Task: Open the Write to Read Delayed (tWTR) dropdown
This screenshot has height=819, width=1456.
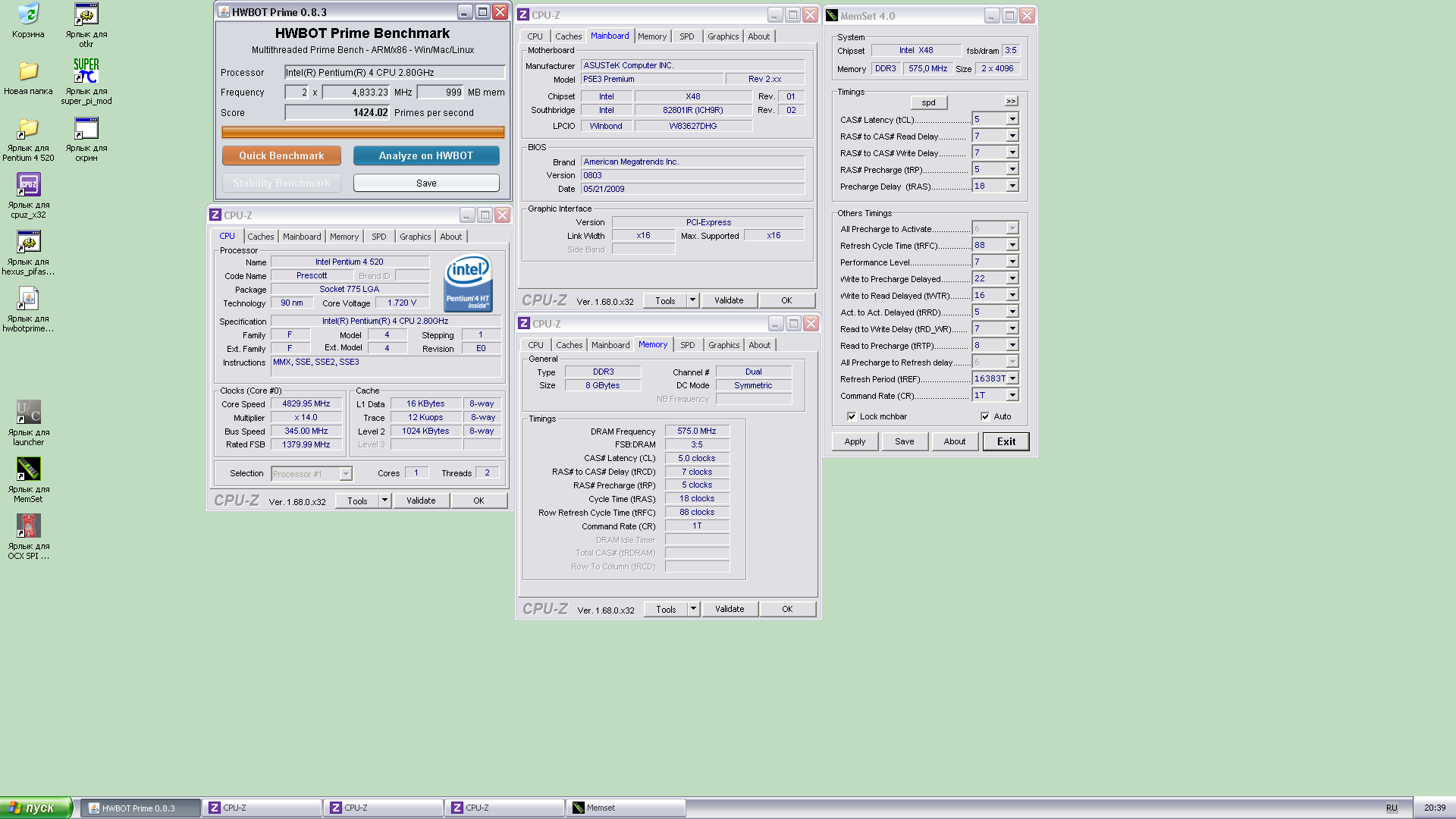Action: coord(1012,295)
